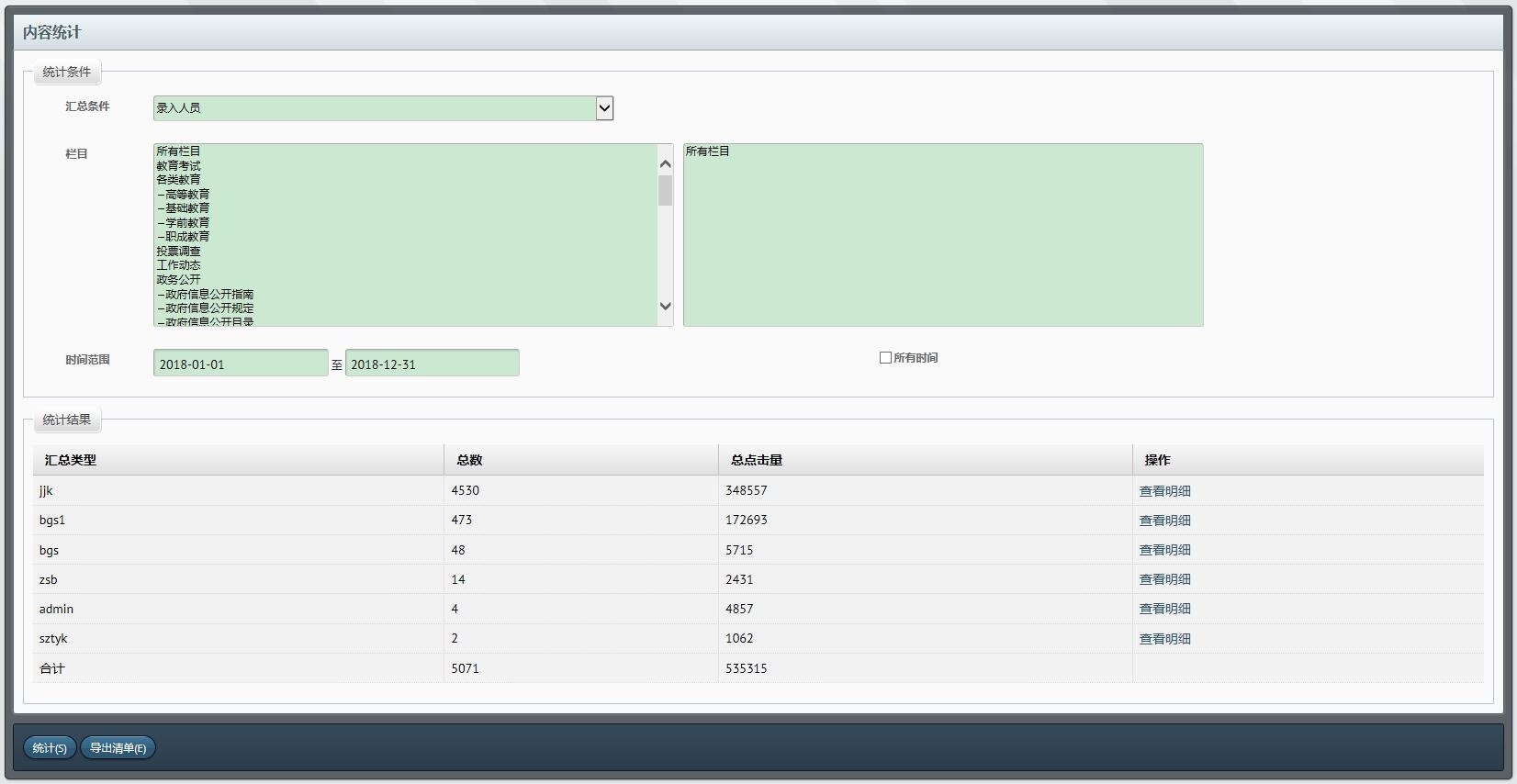Image resolution: width=1517 pixels, height=784 pixels.
Task: View details for the admin row
Action: pyautogui.click(x=1164, y=609)
